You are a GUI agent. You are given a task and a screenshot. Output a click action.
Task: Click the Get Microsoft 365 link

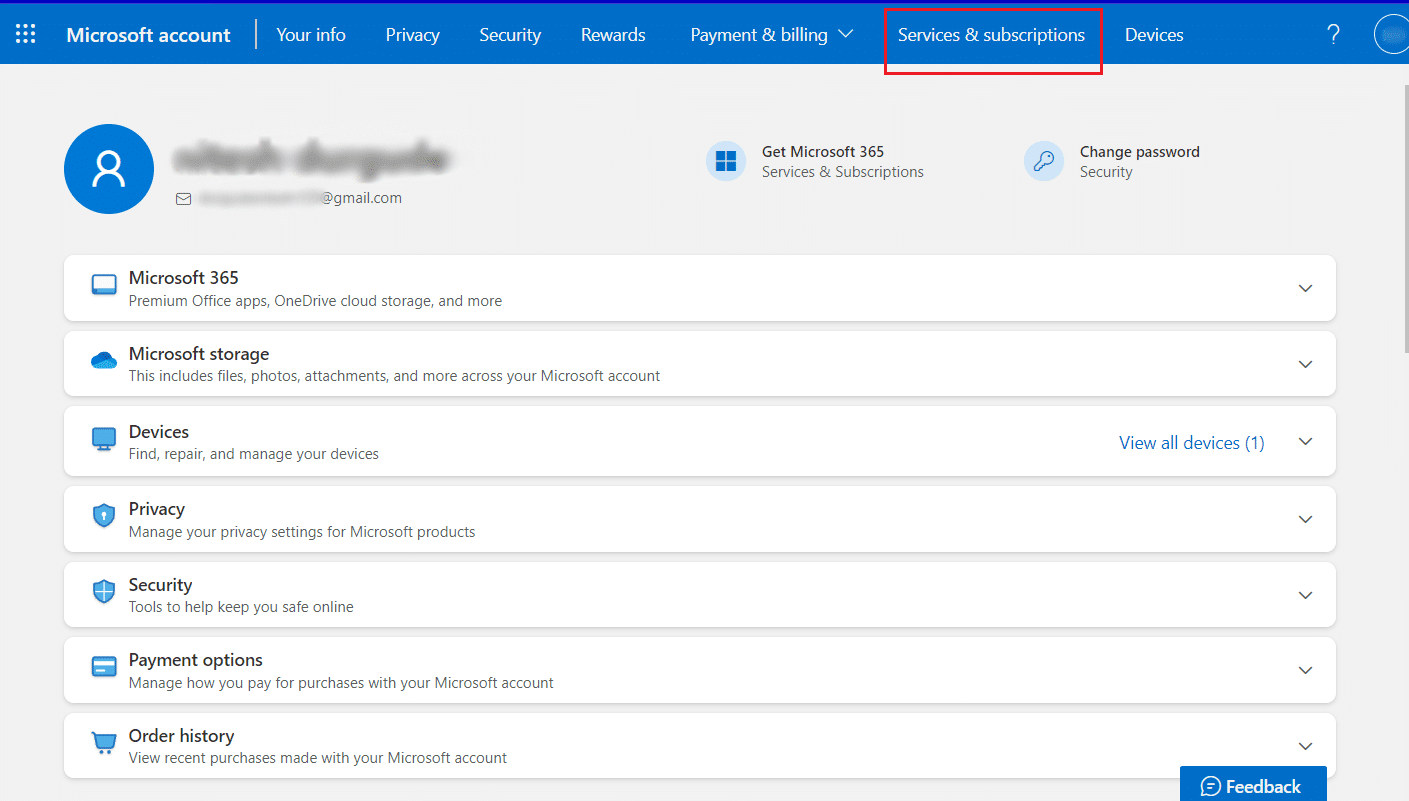pos(823,152)
